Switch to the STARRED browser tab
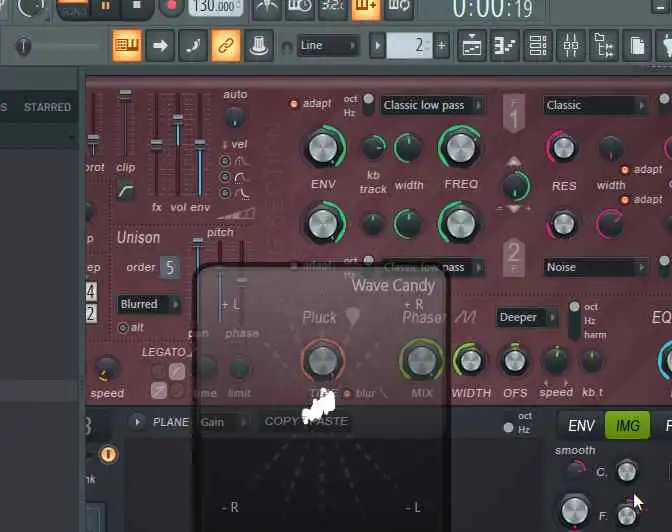The height and width of the screenshot is (532, 672). pos(47,107)
